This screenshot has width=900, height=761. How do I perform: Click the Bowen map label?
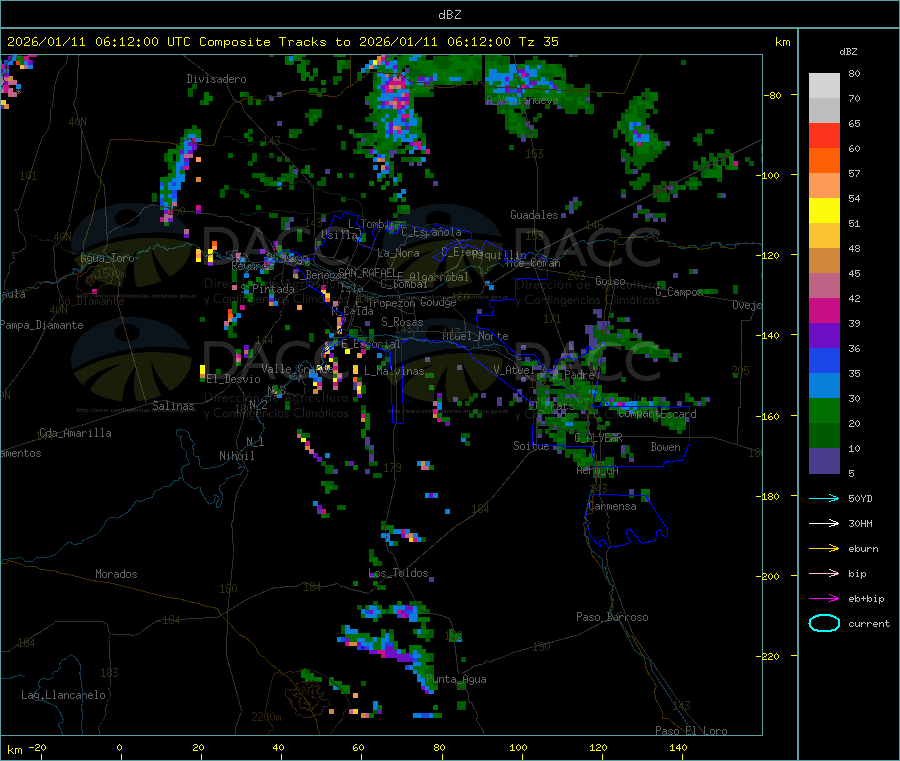665,446
